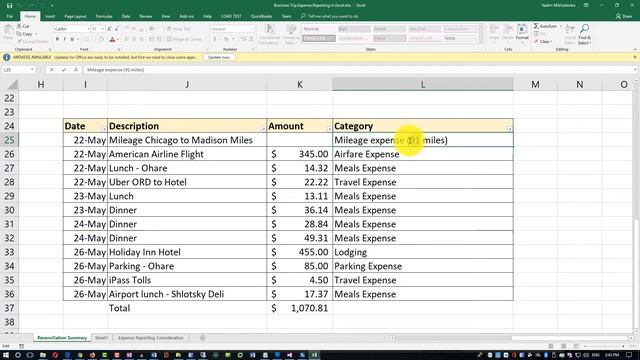Viewport: 640px width, 360px height.
Task: Confirm entry with checkmark icon
Action: (x=64, y=70)
